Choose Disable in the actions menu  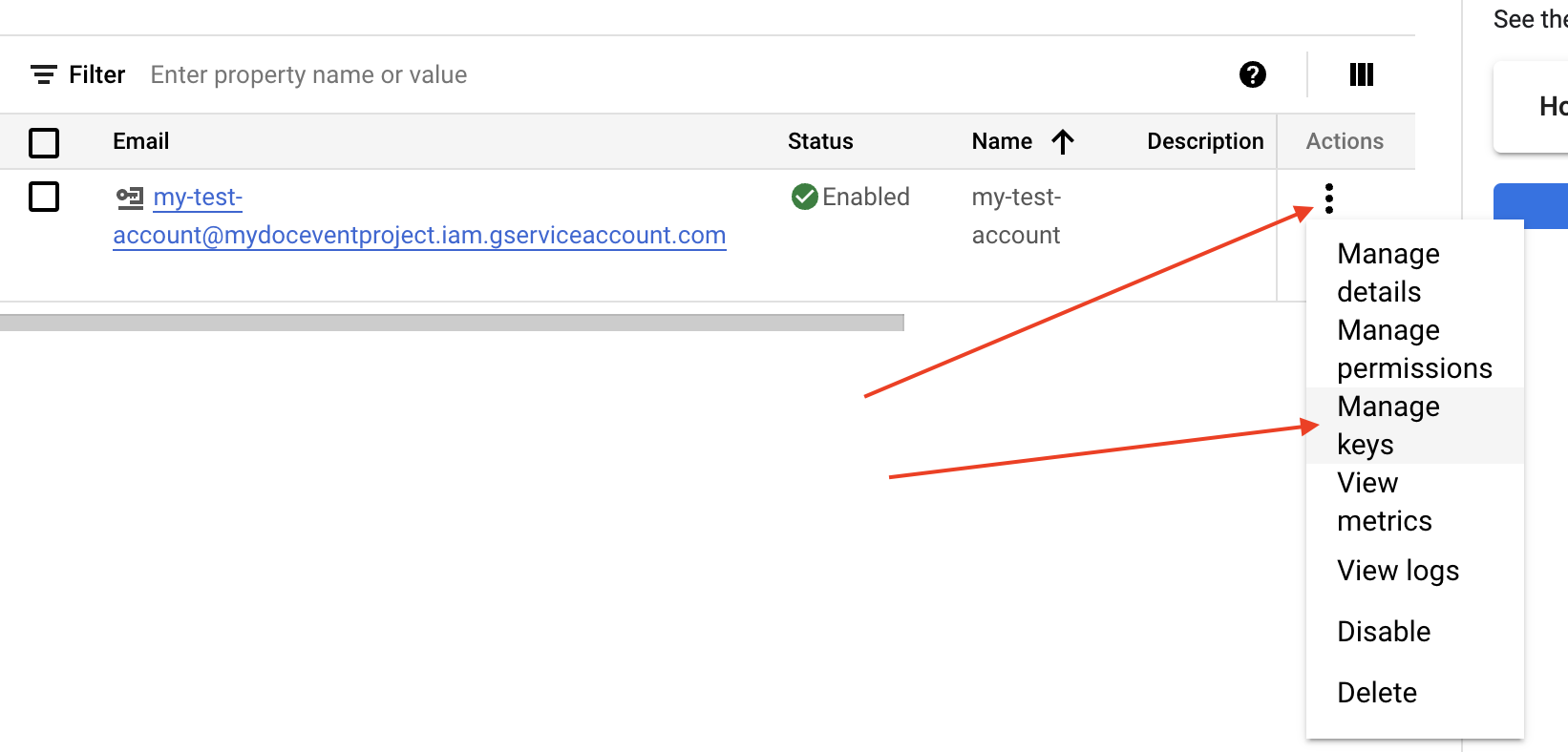click(1383, 632)
